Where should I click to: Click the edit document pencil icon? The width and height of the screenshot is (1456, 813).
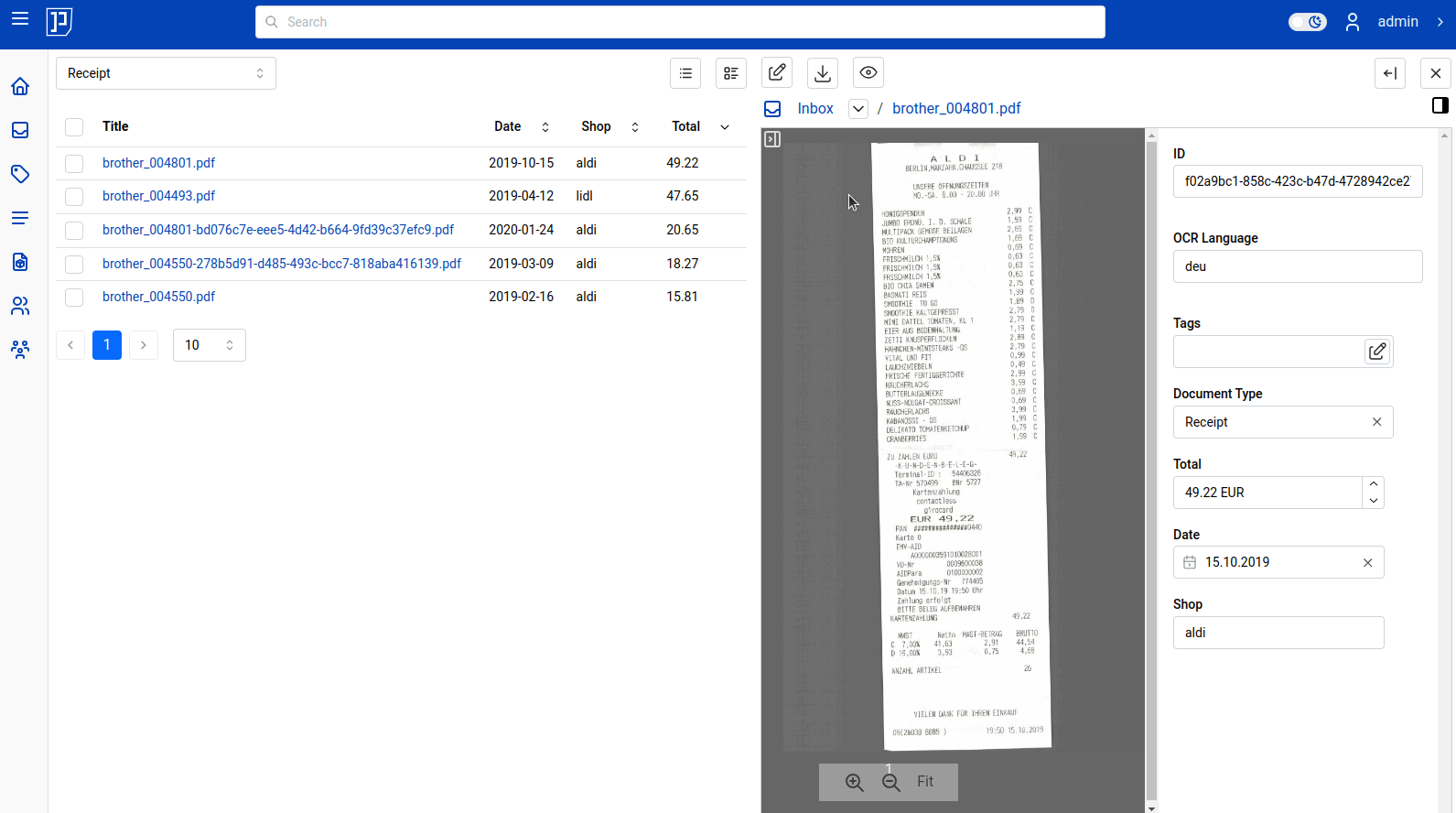(777, 73)
